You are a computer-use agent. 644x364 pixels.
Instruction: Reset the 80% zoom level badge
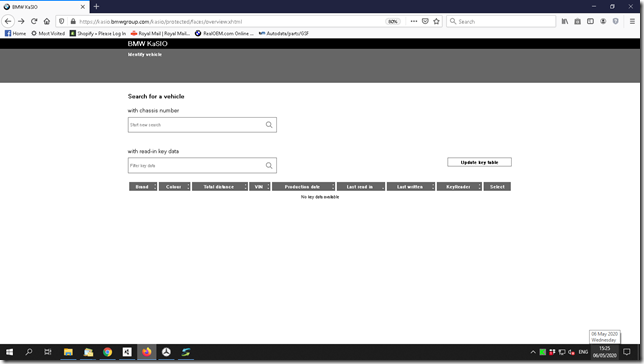(x=393, y=21)
